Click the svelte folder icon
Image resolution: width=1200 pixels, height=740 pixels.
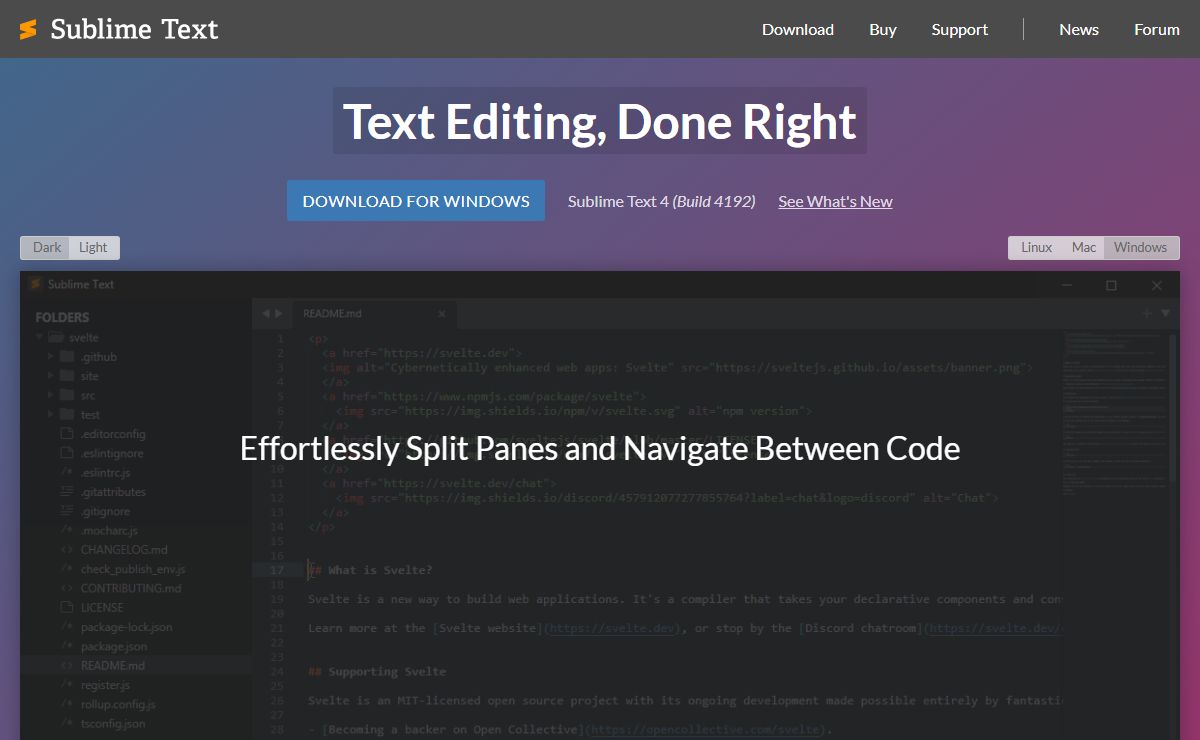(x=55, y=338)
